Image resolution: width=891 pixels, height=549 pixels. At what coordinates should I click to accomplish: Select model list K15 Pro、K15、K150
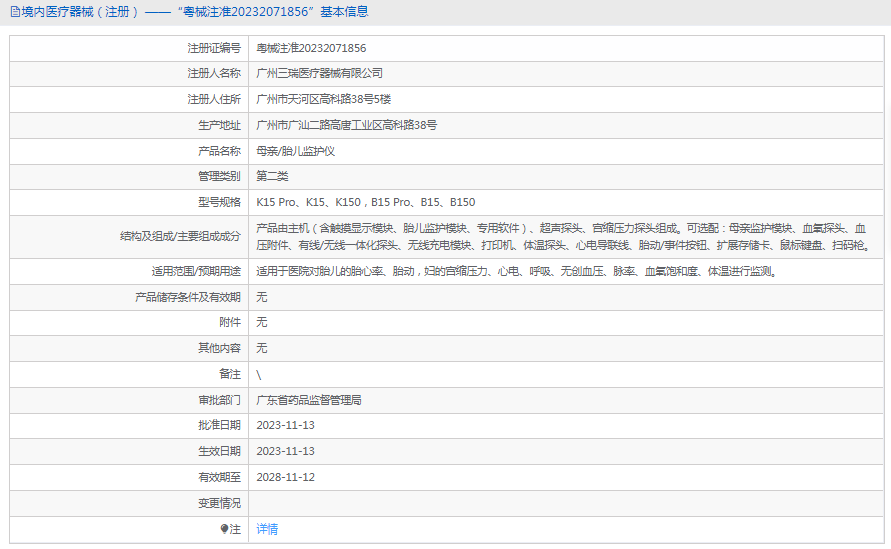pyautogui.click(x=309, y=202)
